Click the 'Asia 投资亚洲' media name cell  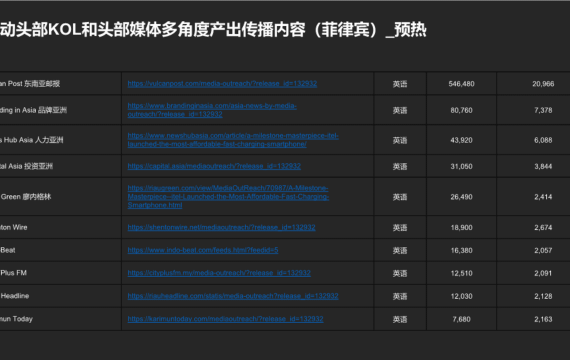click(x=60, y=166)
